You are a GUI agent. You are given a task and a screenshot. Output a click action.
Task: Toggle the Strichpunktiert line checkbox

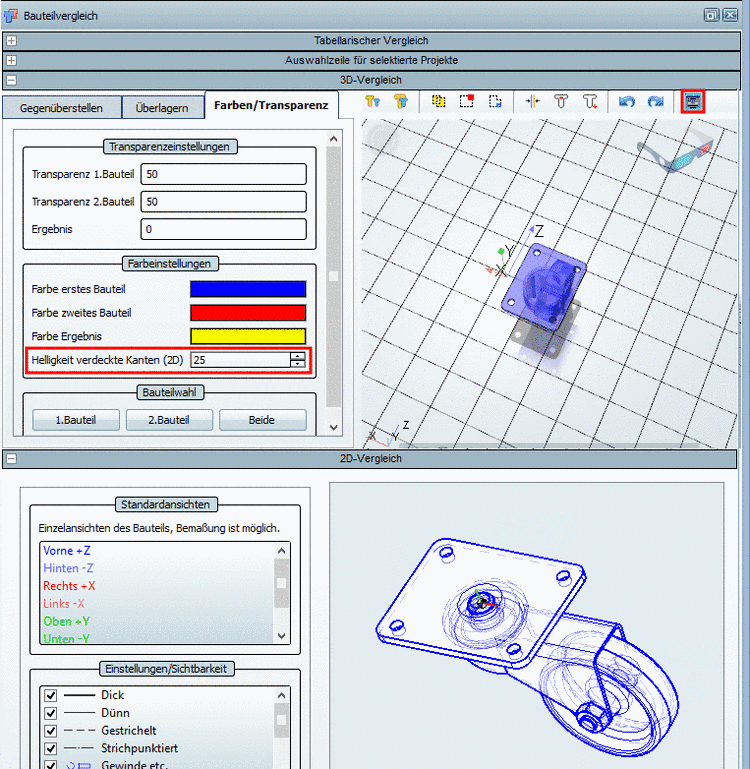pos(50,748)
